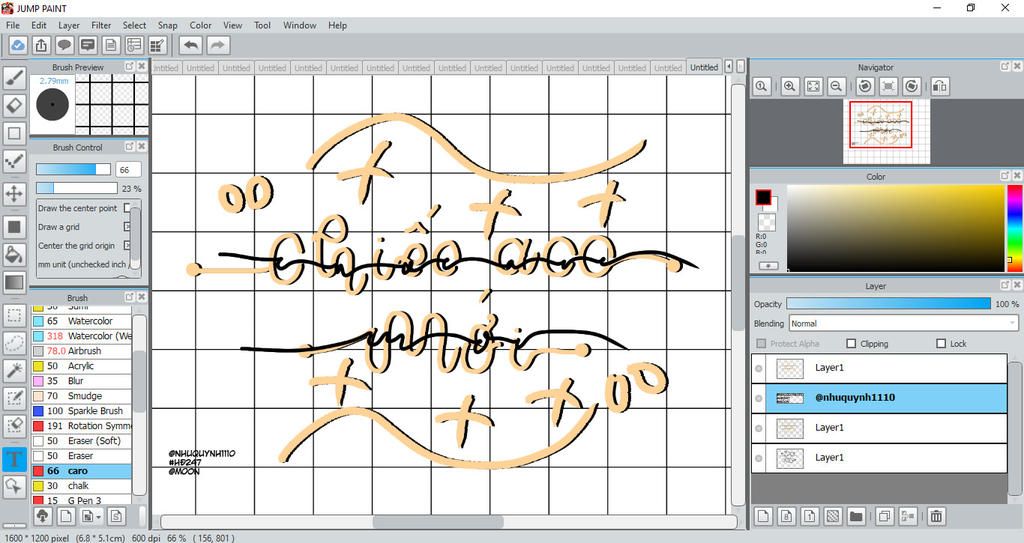Open the Layer menu

point(69,25)
